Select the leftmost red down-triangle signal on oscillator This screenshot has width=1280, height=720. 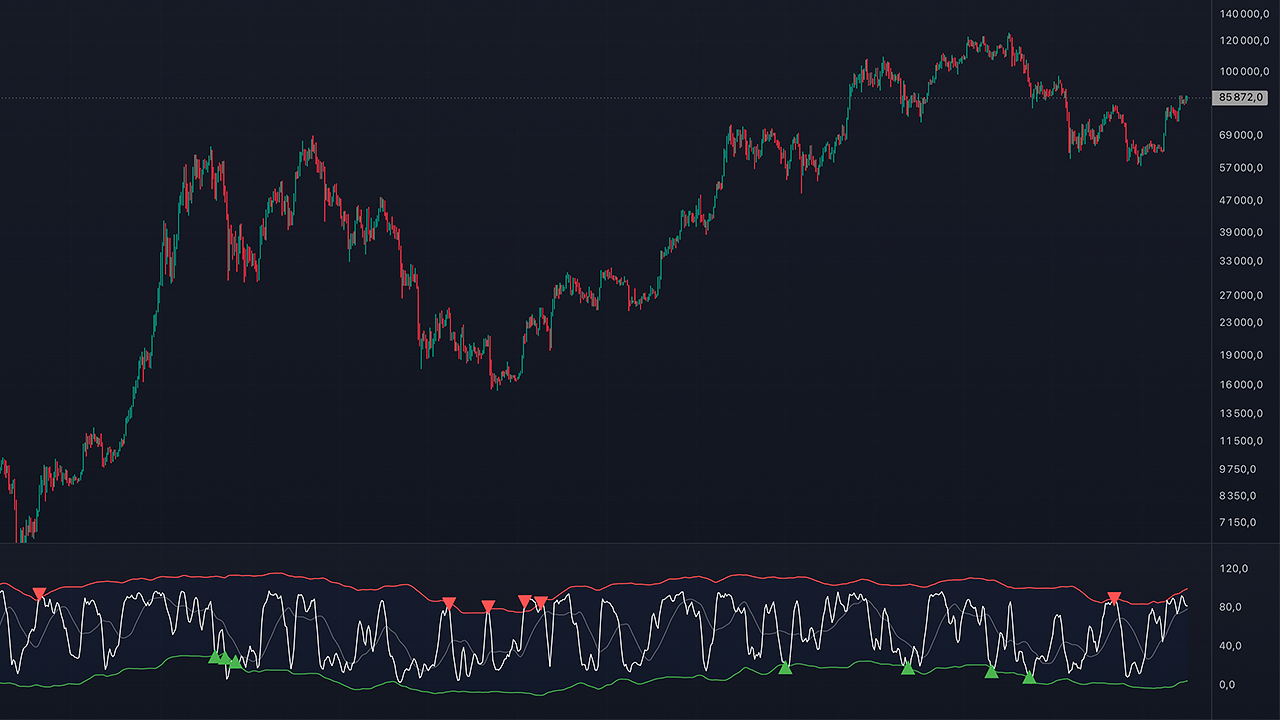[39, 594]
